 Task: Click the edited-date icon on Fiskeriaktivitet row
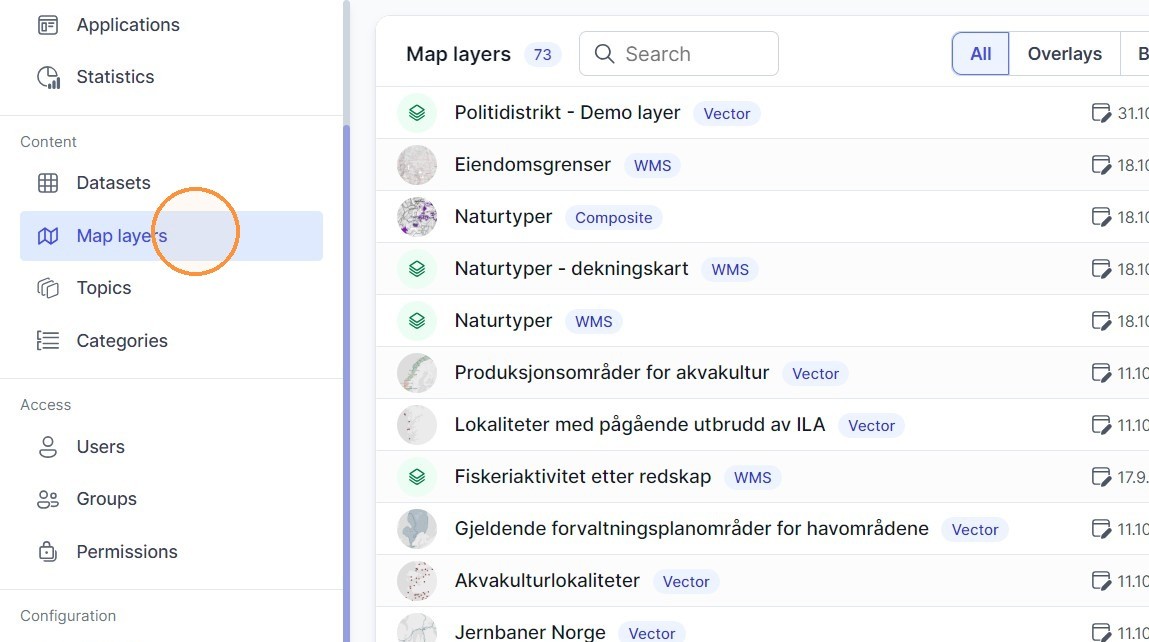tap(1101, 477)
